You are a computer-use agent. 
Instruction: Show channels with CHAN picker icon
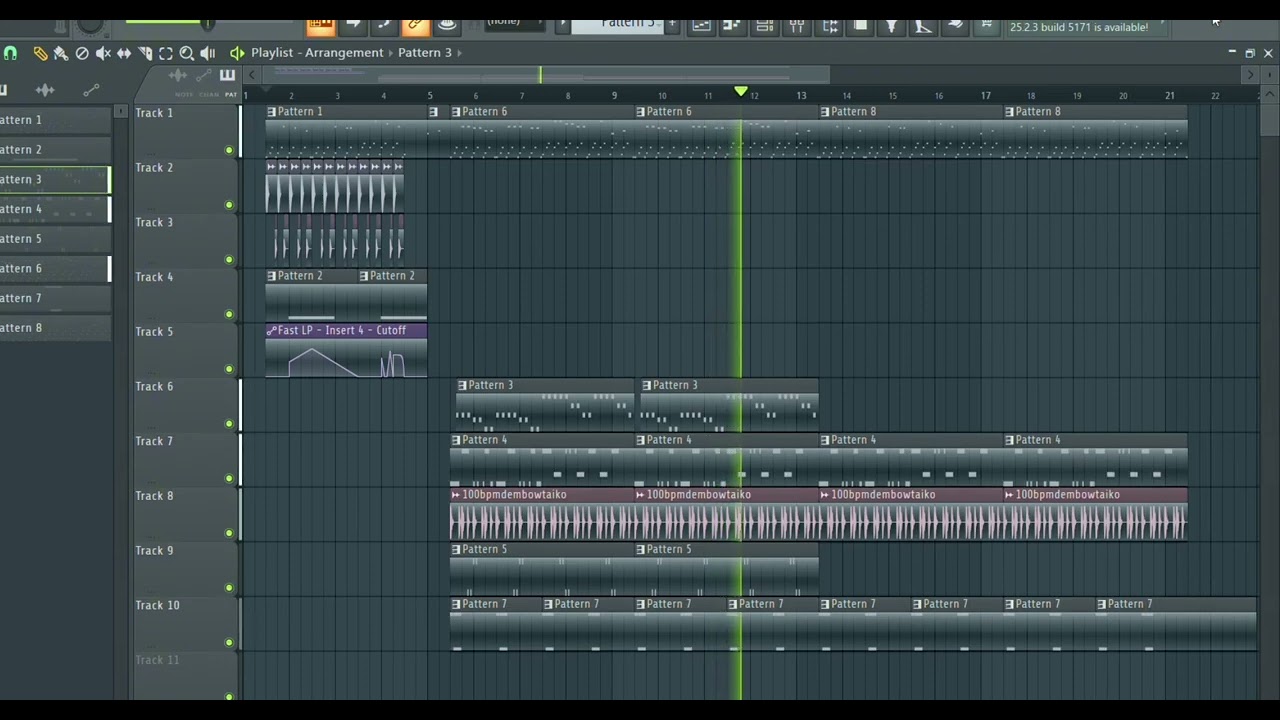209,94
